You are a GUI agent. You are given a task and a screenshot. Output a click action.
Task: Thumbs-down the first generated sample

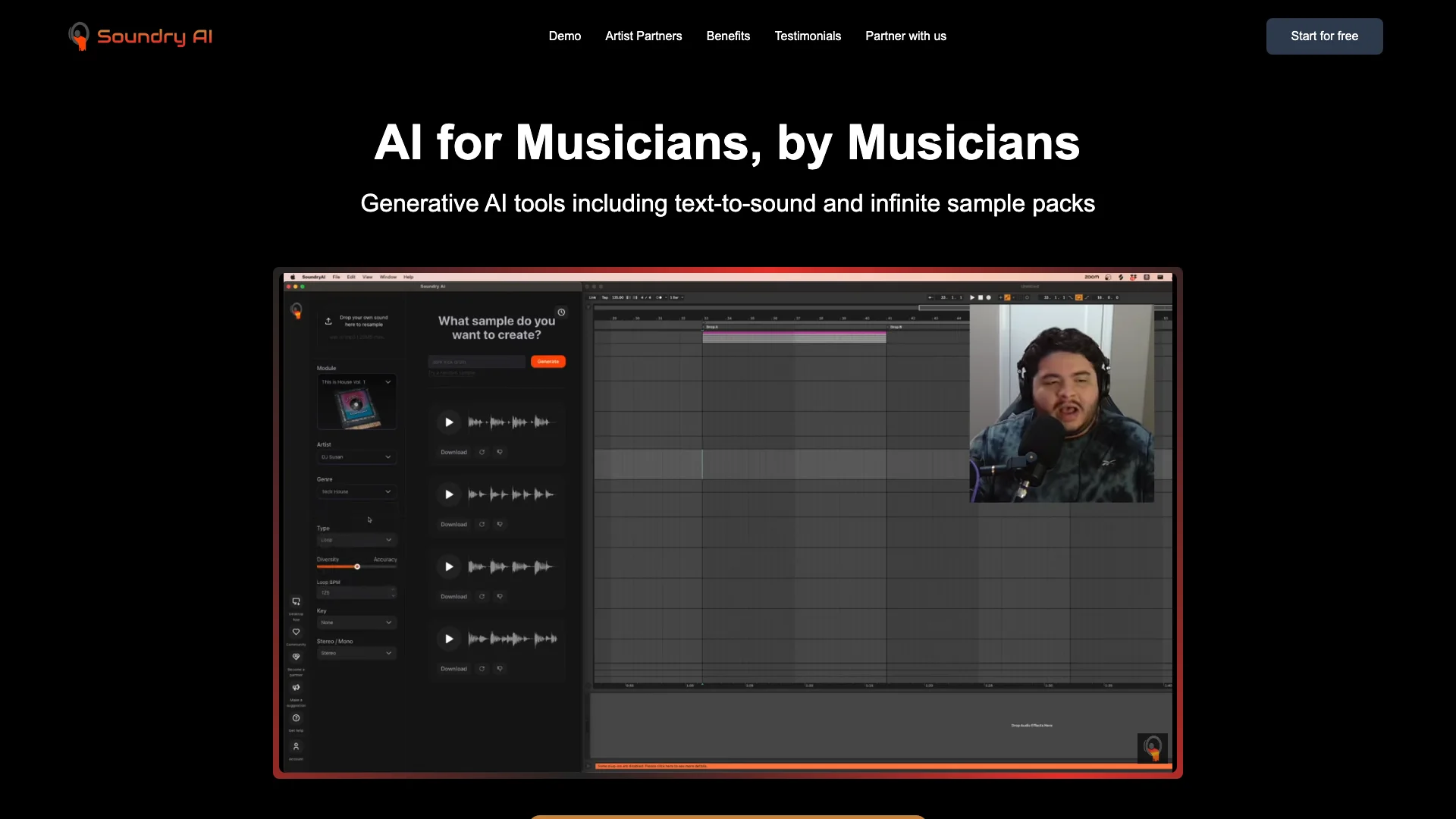pyautogui.click(x=500, y=452)
